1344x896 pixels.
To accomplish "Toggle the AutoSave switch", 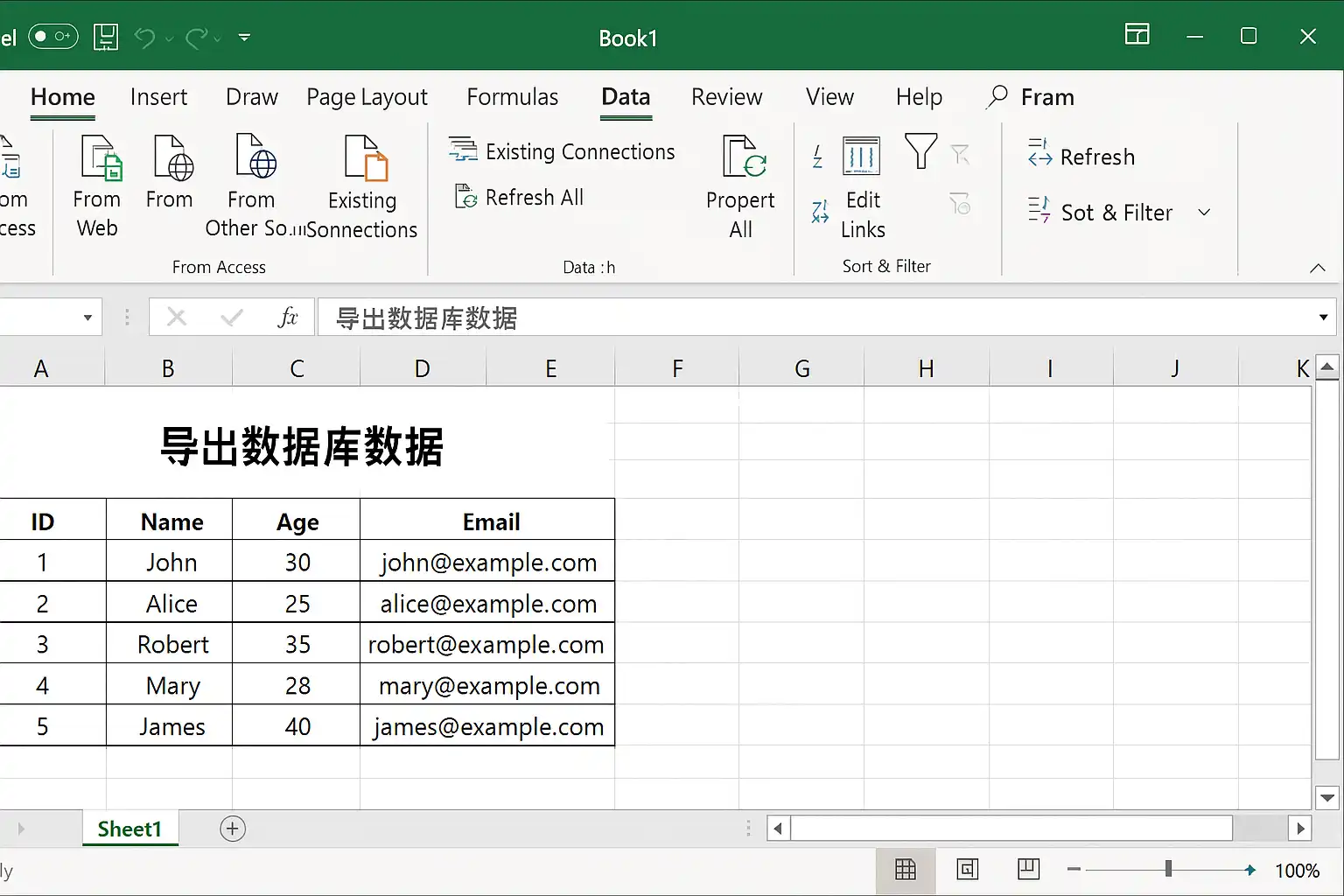I will [x=53, y=37].
